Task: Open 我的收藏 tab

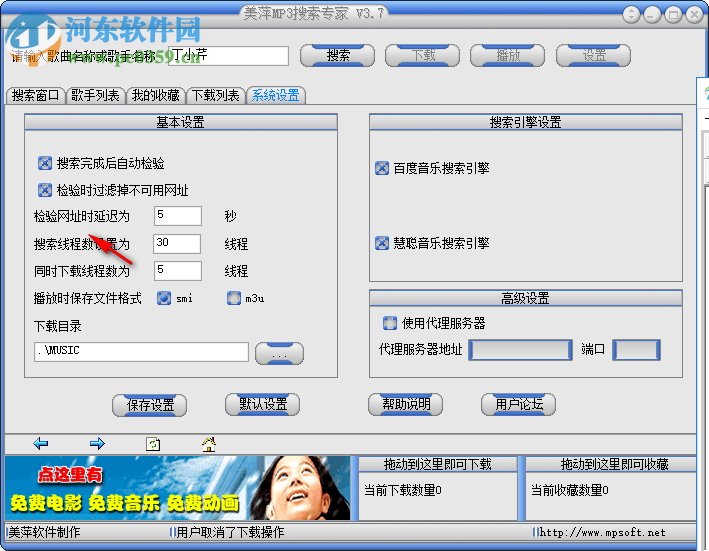Action: pos(155,95)
